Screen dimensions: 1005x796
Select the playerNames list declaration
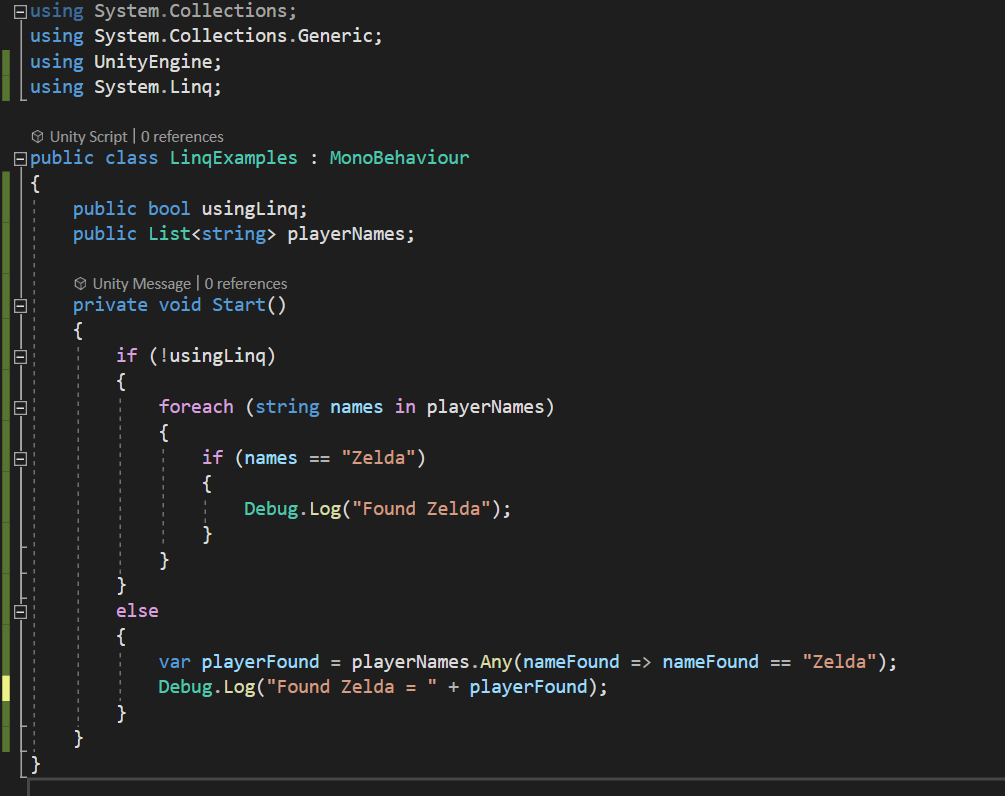click(x=243, y=233)
